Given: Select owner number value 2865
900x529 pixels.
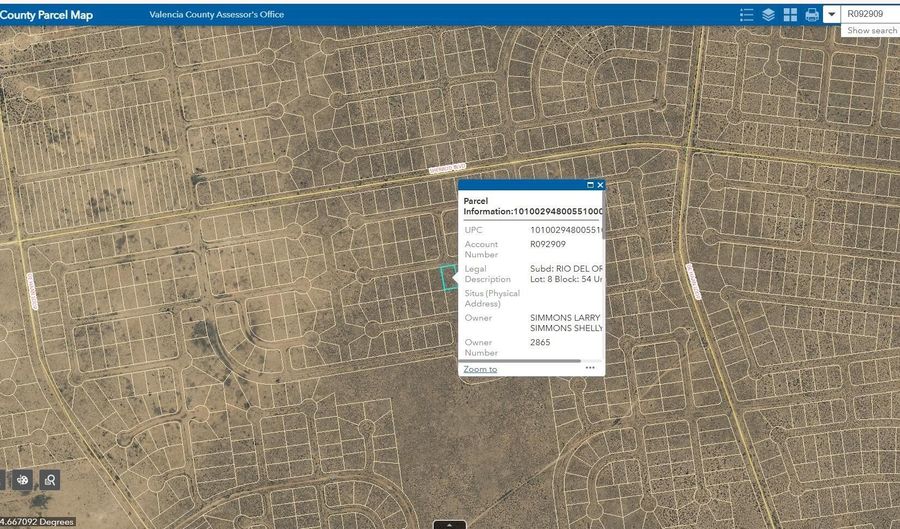Looking at the screenshot, I should (540, 342).
